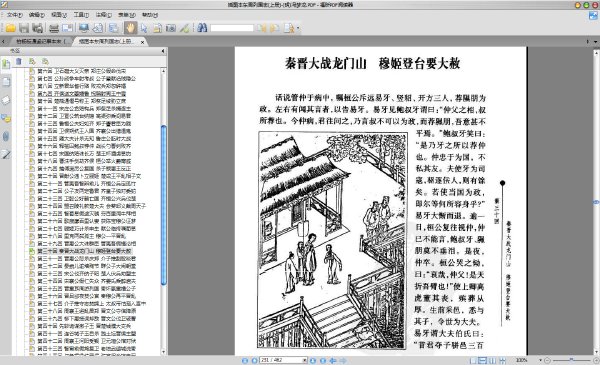Open the zoom percentage dropdown arrow

click(x=540, y=360)
